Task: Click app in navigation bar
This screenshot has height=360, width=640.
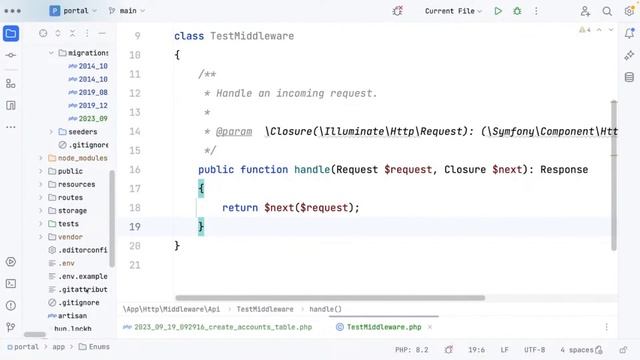Action: point(58,347)
